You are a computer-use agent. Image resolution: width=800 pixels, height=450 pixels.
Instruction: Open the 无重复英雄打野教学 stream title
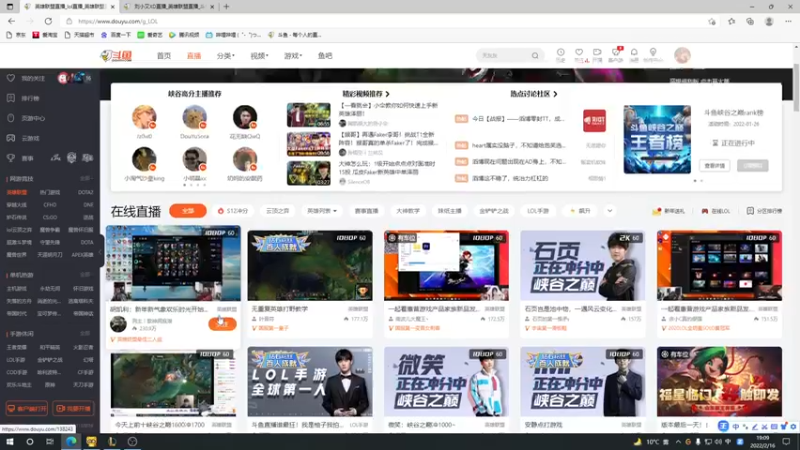pos(280,309)
